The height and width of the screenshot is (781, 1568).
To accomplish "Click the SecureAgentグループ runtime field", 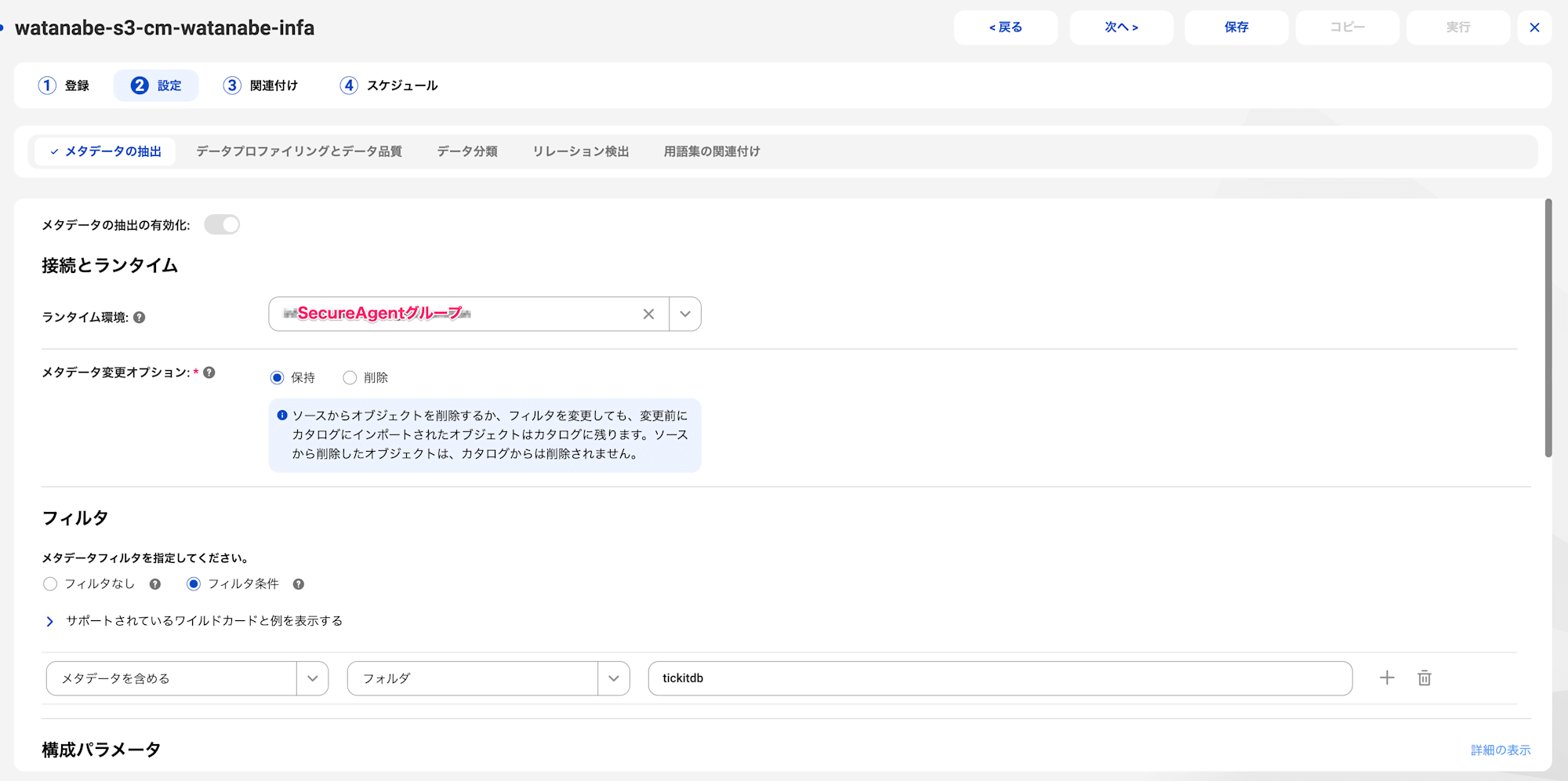I will pos(469,314).
